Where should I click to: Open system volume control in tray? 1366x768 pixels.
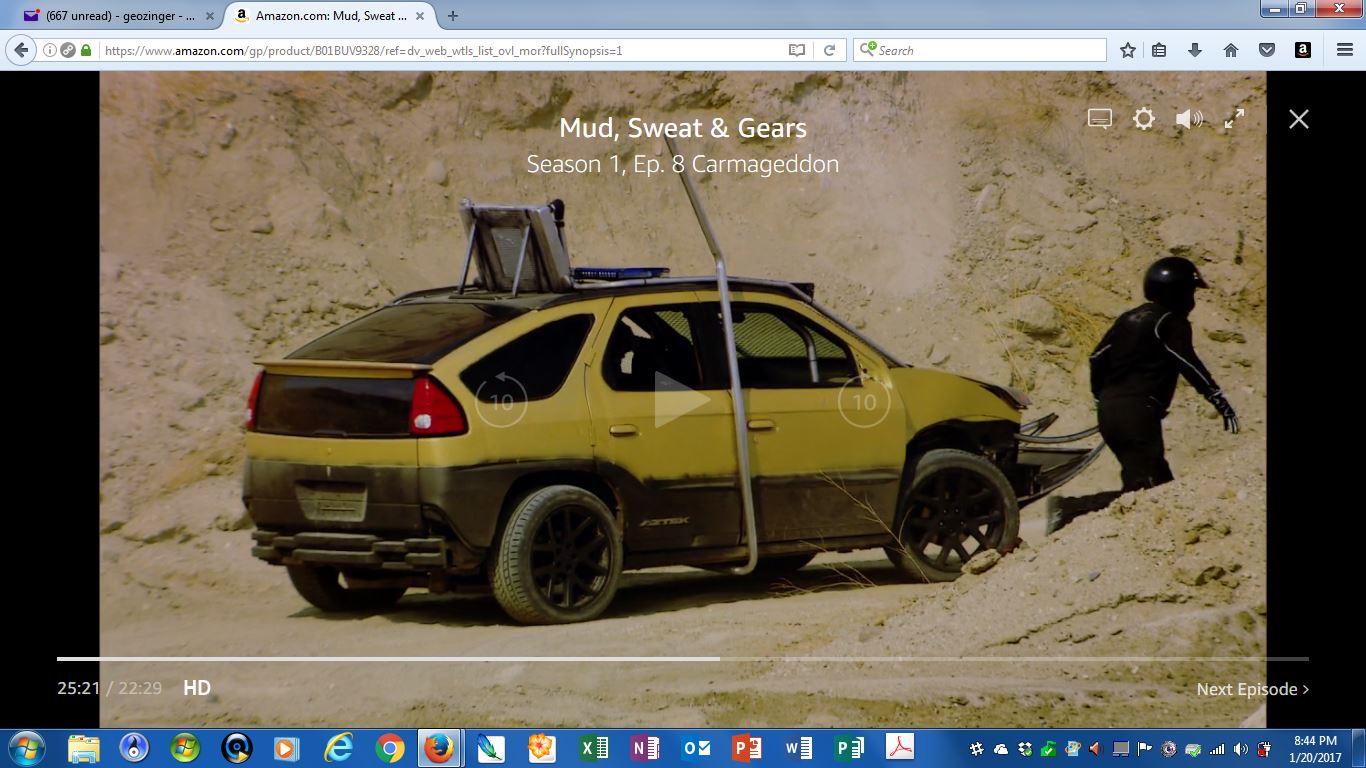click(x=1241, y=748)
